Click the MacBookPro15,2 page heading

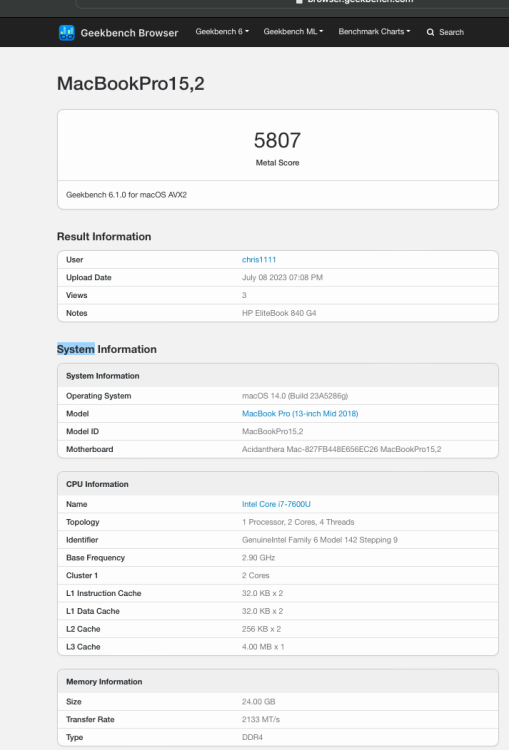coord(131,84)
